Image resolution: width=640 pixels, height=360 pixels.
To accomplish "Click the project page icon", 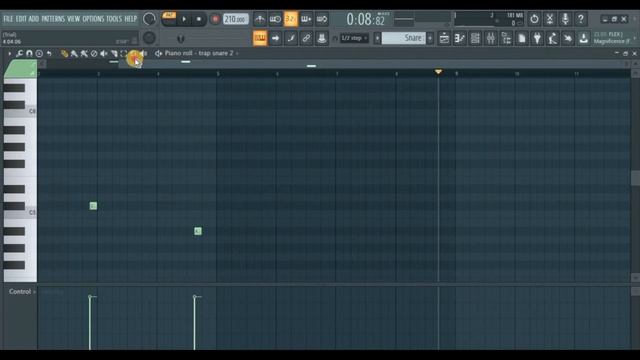I will click(x=522, y=38).
